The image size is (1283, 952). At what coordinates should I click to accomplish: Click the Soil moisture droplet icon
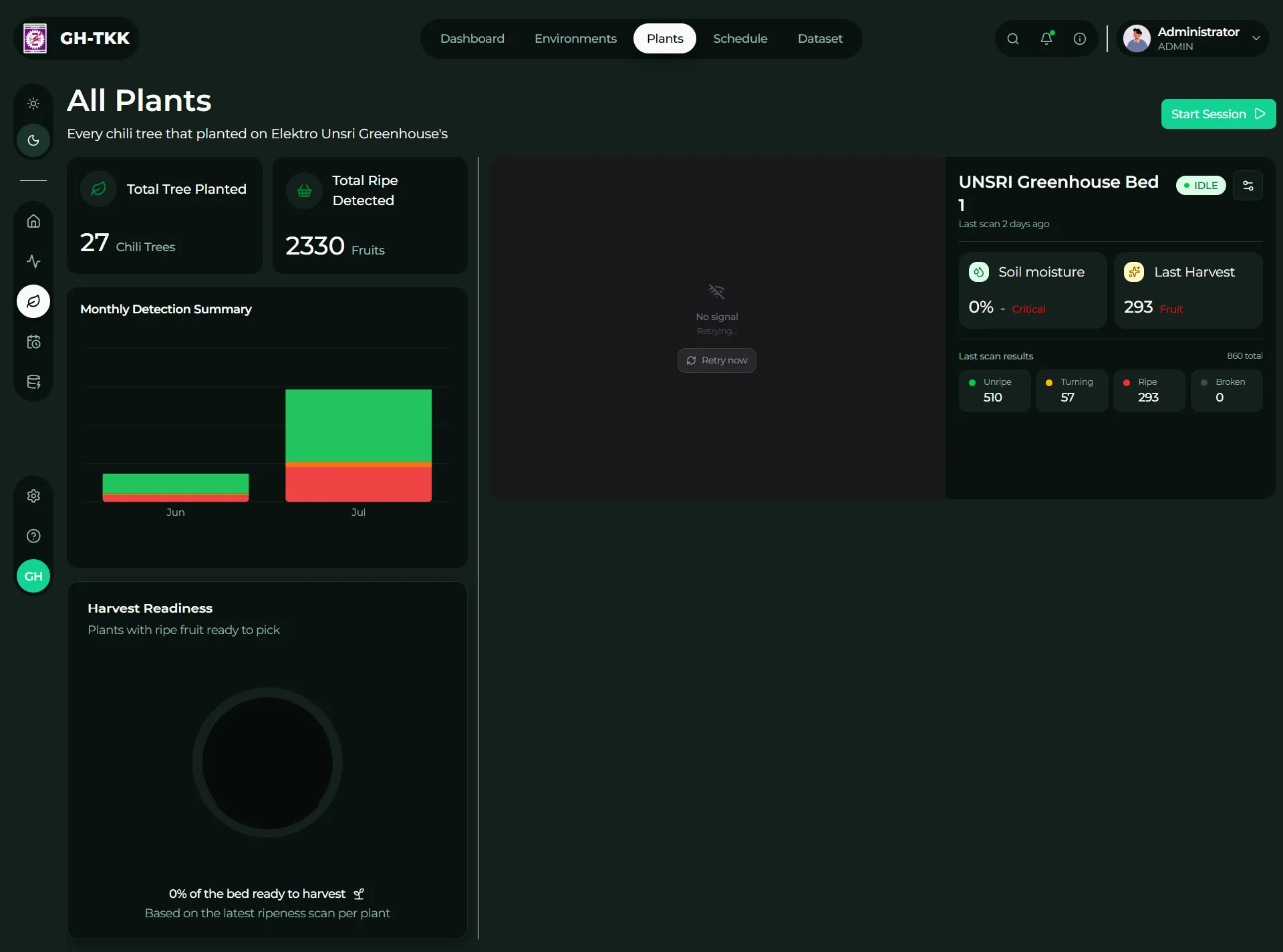pos(978,272)
